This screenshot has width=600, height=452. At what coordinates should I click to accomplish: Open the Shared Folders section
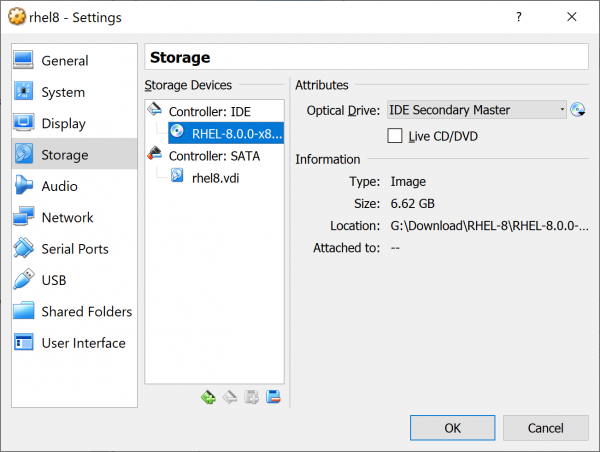(x=86, y=311)
